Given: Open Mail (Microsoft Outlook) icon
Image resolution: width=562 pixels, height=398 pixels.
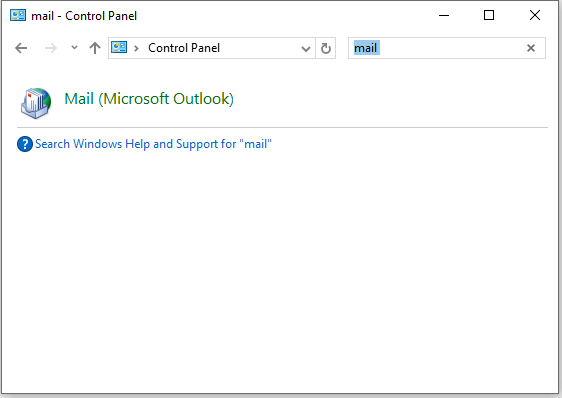Looking at the screenshot, I should click(36, 103).
